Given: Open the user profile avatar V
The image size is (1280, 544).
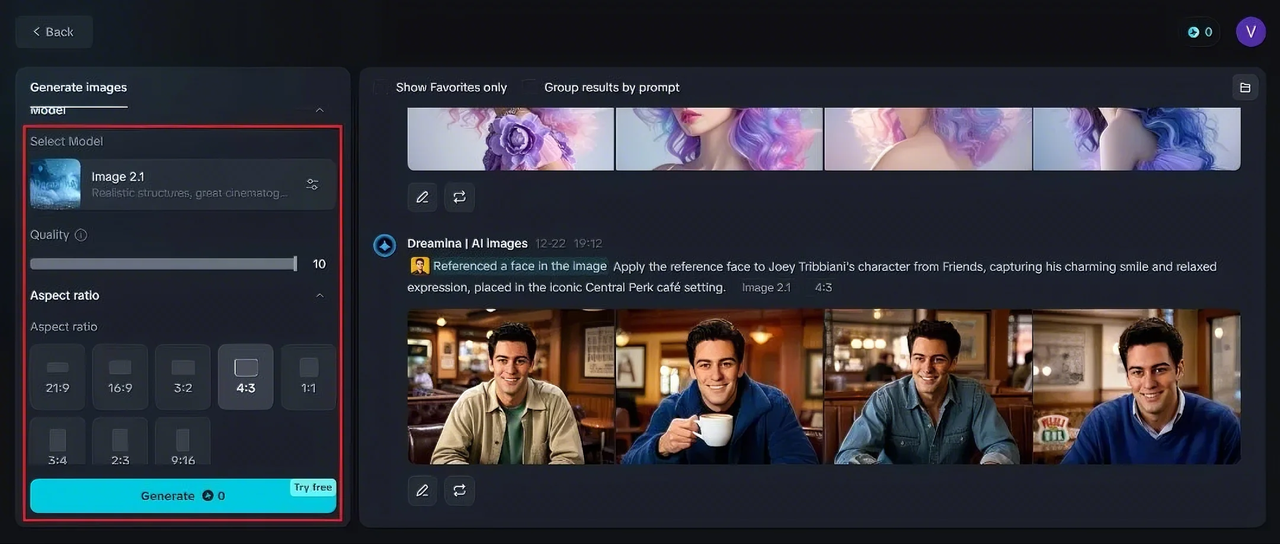Looking at the screenshot, I should [x=1251, y=32].
